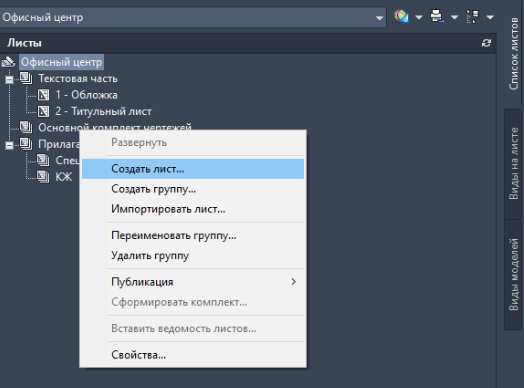Click the sheet set publish-to-DWF icon
The image size is (524, 388).
coord(401,16)
